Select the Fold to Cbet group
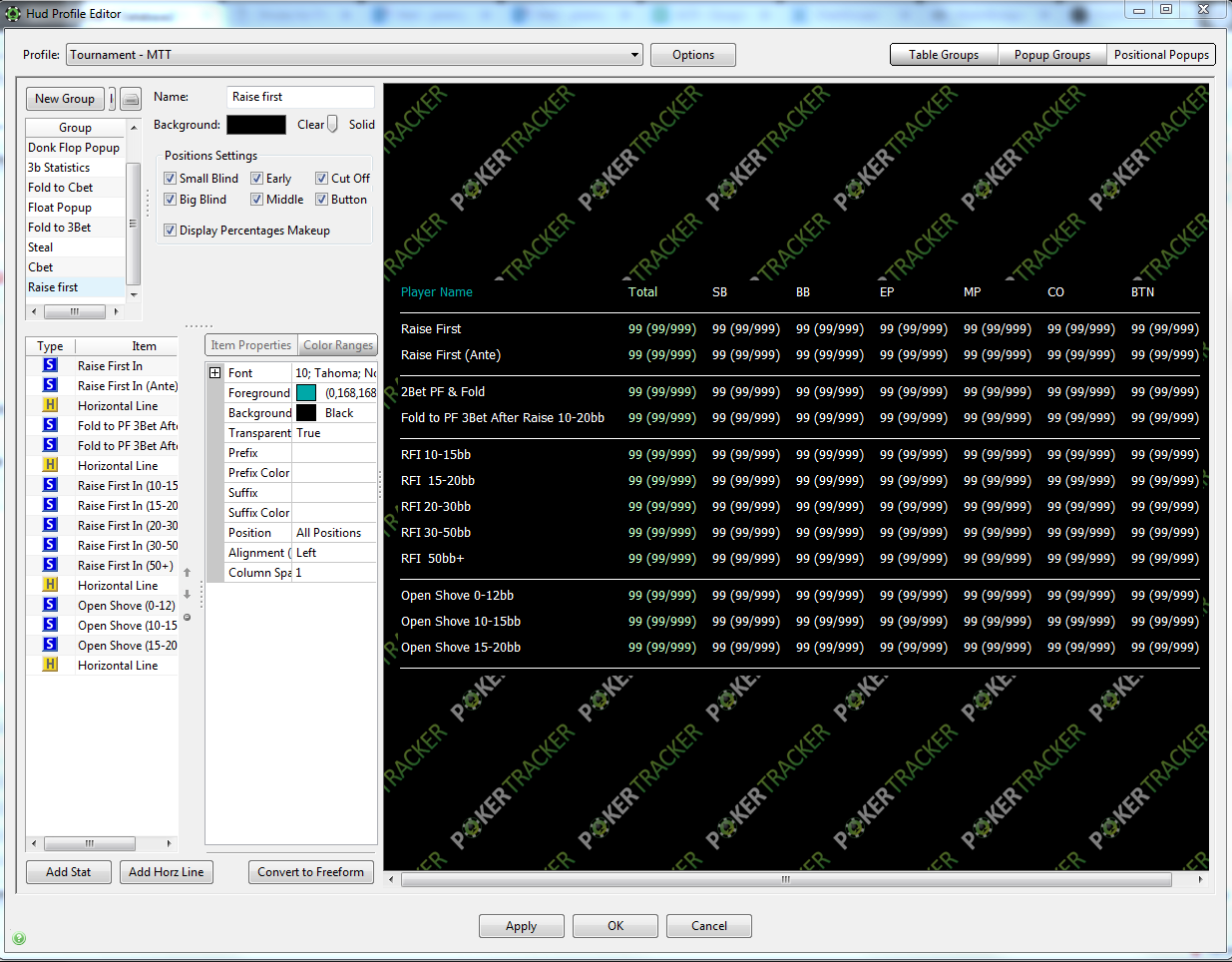The height and width of the screenshot is (962, 1232). point(75,188)
